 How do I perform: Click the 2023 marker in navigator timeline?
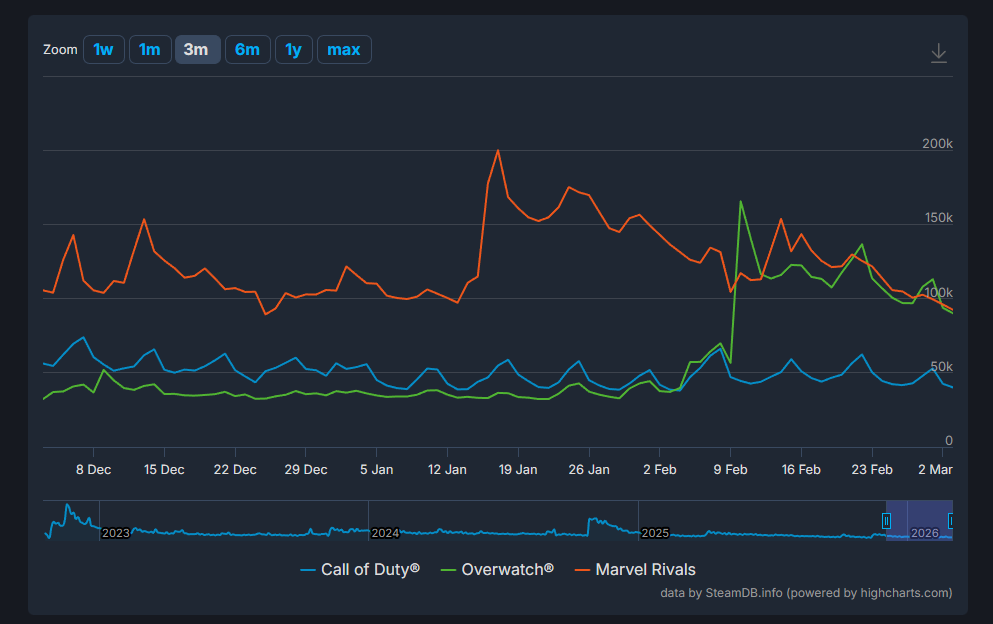coord(116,533)
